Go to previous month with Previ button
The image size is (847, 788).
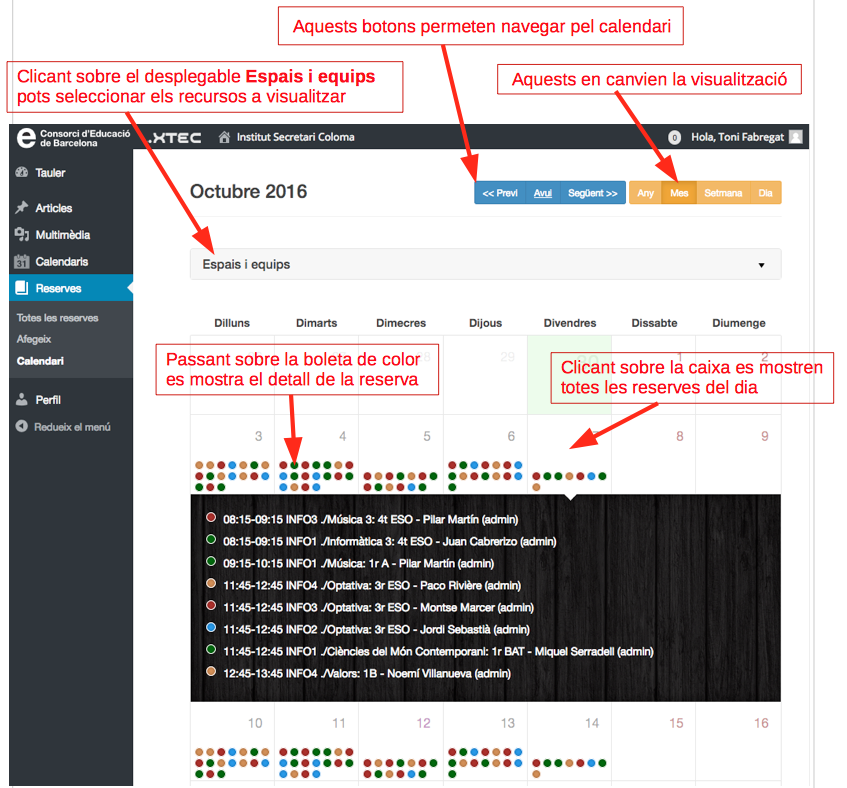point(499,193)
